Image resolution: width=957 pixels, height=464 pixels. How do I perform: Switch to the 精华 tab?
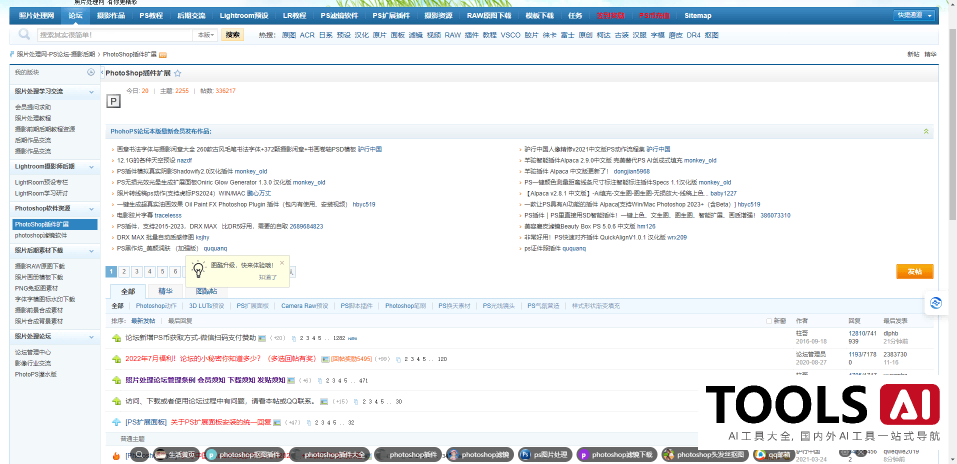(165, 291)
